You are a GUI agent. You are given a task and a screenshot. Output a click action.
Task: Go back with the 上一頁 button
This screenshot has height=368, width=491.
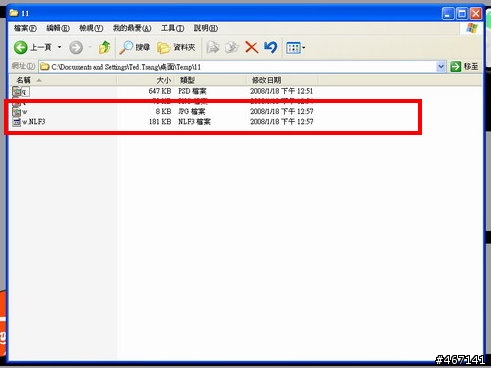coord(33,47)
